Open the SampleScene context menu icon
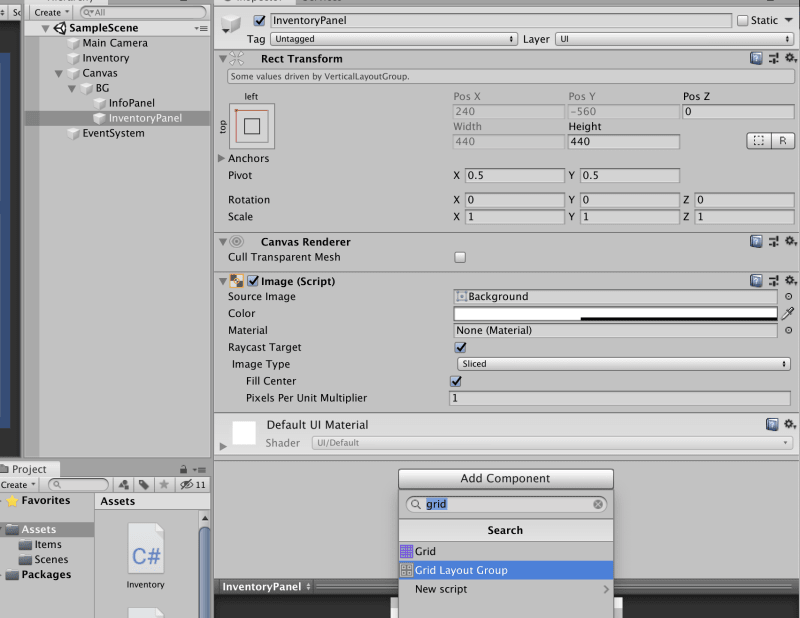 tap(201, 29)
